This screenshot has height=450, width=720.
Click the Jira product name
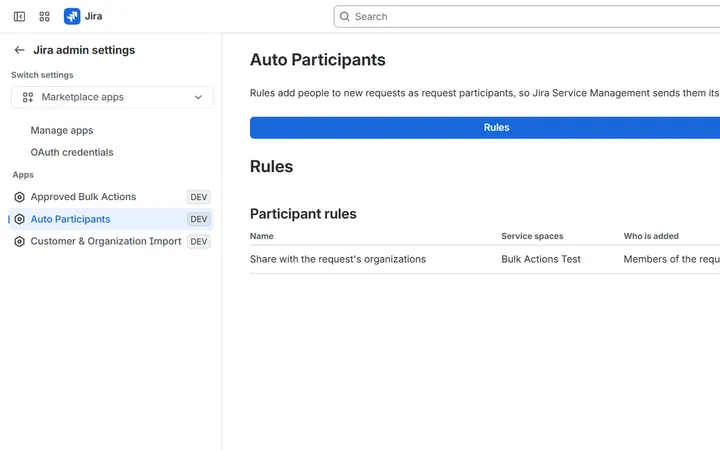coord(93,17)
